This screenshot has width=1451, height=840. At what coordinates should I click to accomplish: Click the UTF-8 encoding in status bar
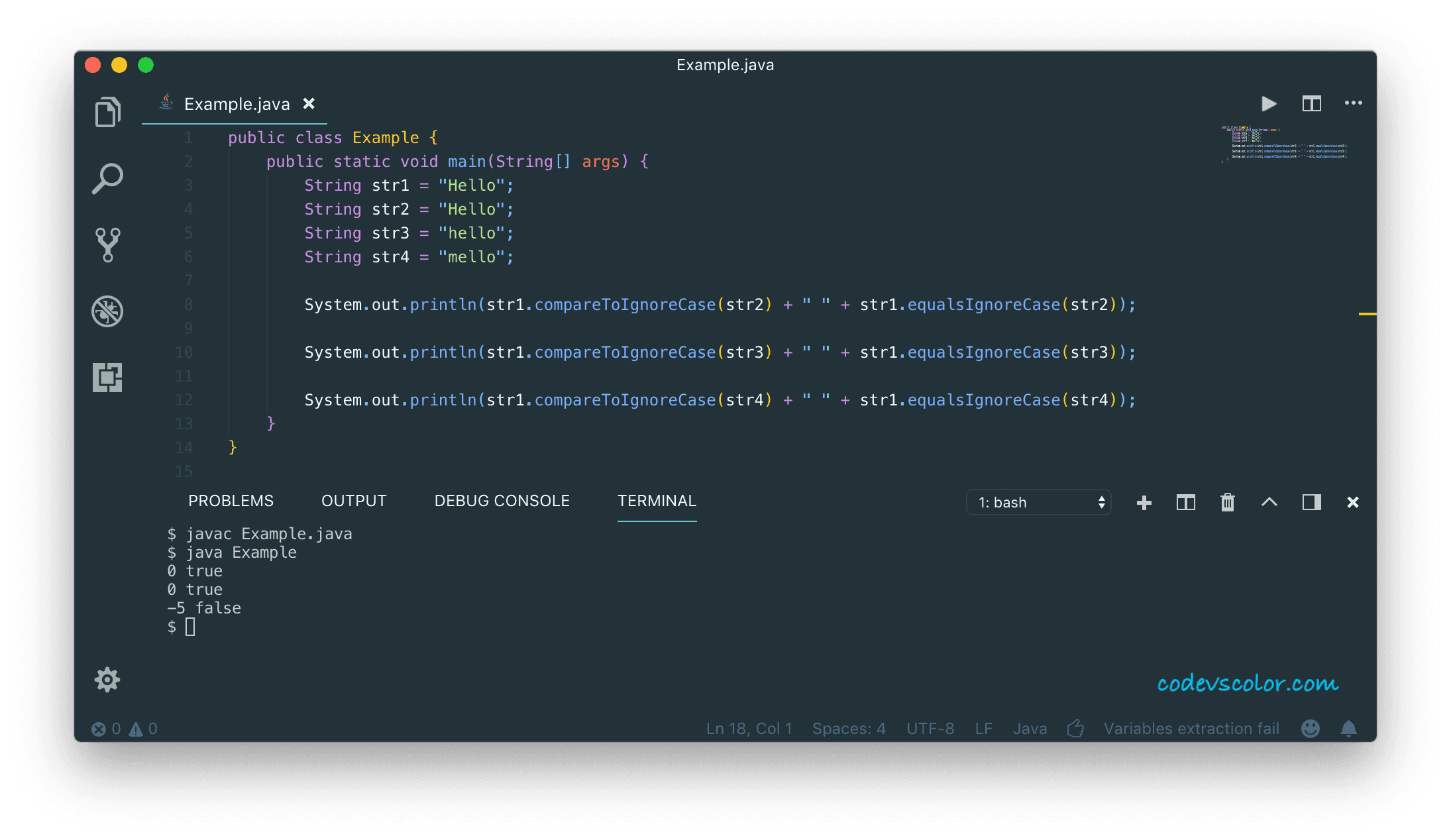coord(930,729)
